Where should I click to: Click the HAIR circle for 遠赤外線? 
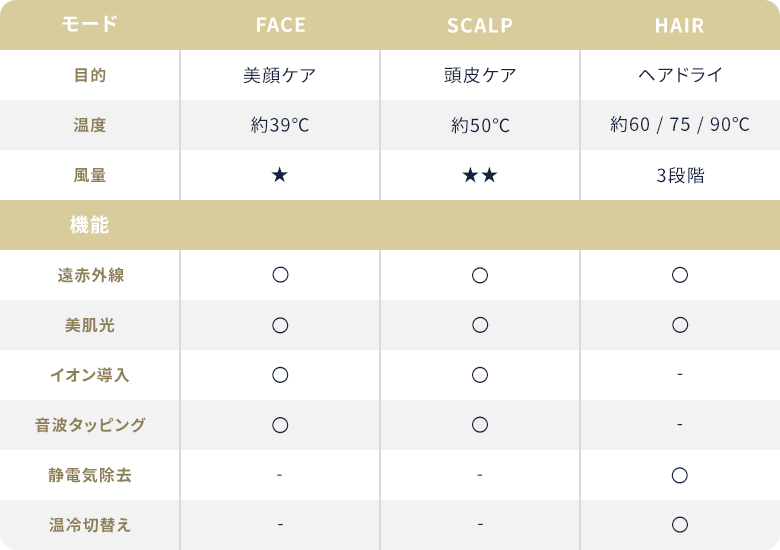coord(680,275)
